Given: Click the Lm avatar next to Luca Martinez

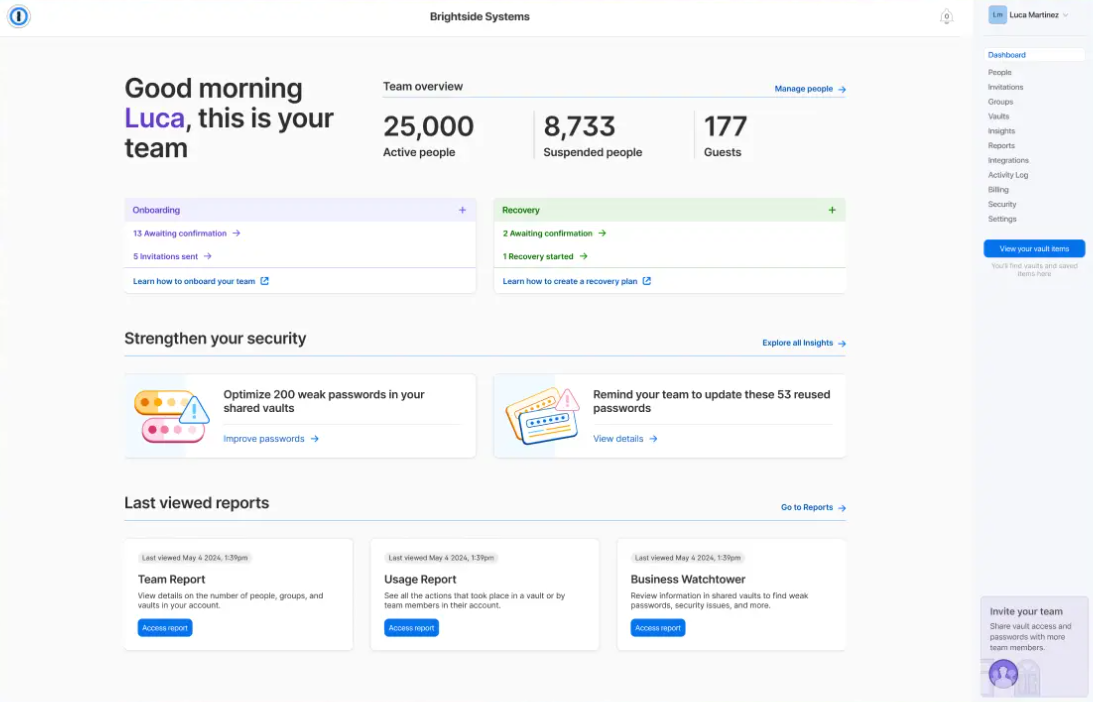Looking at the screenshot, I should [996, 14].
